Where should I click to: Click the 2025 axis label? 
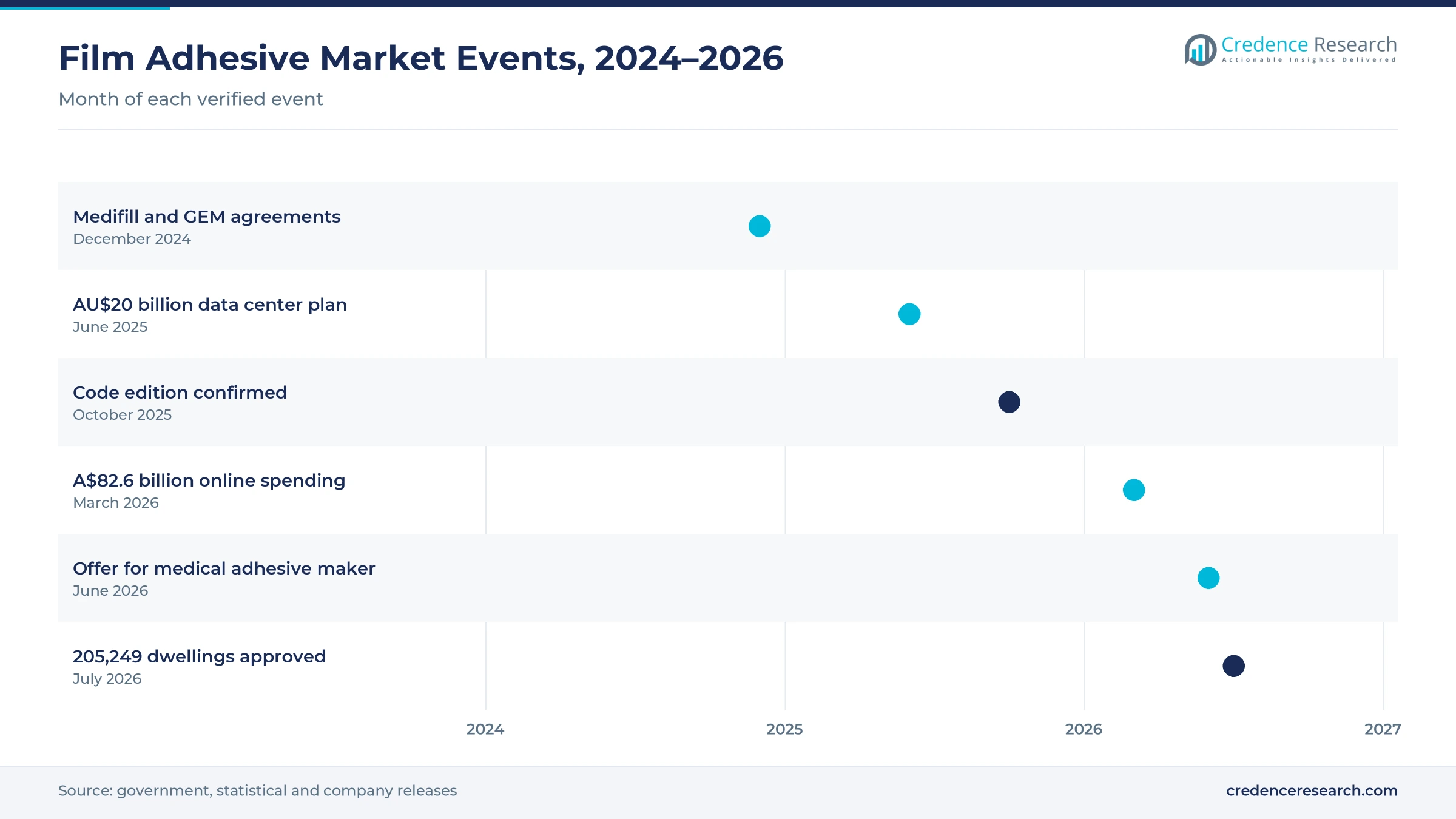coord(784,729)
